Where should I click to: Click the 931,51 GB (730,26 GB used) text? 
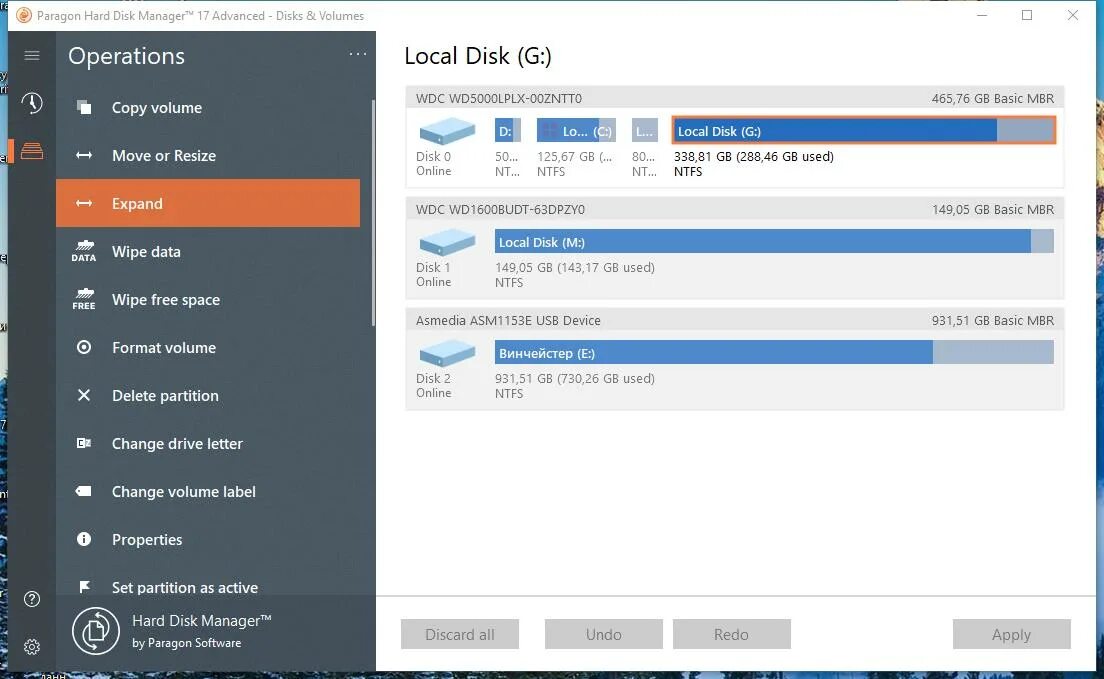pyautogui.click(x=575, y=378)
